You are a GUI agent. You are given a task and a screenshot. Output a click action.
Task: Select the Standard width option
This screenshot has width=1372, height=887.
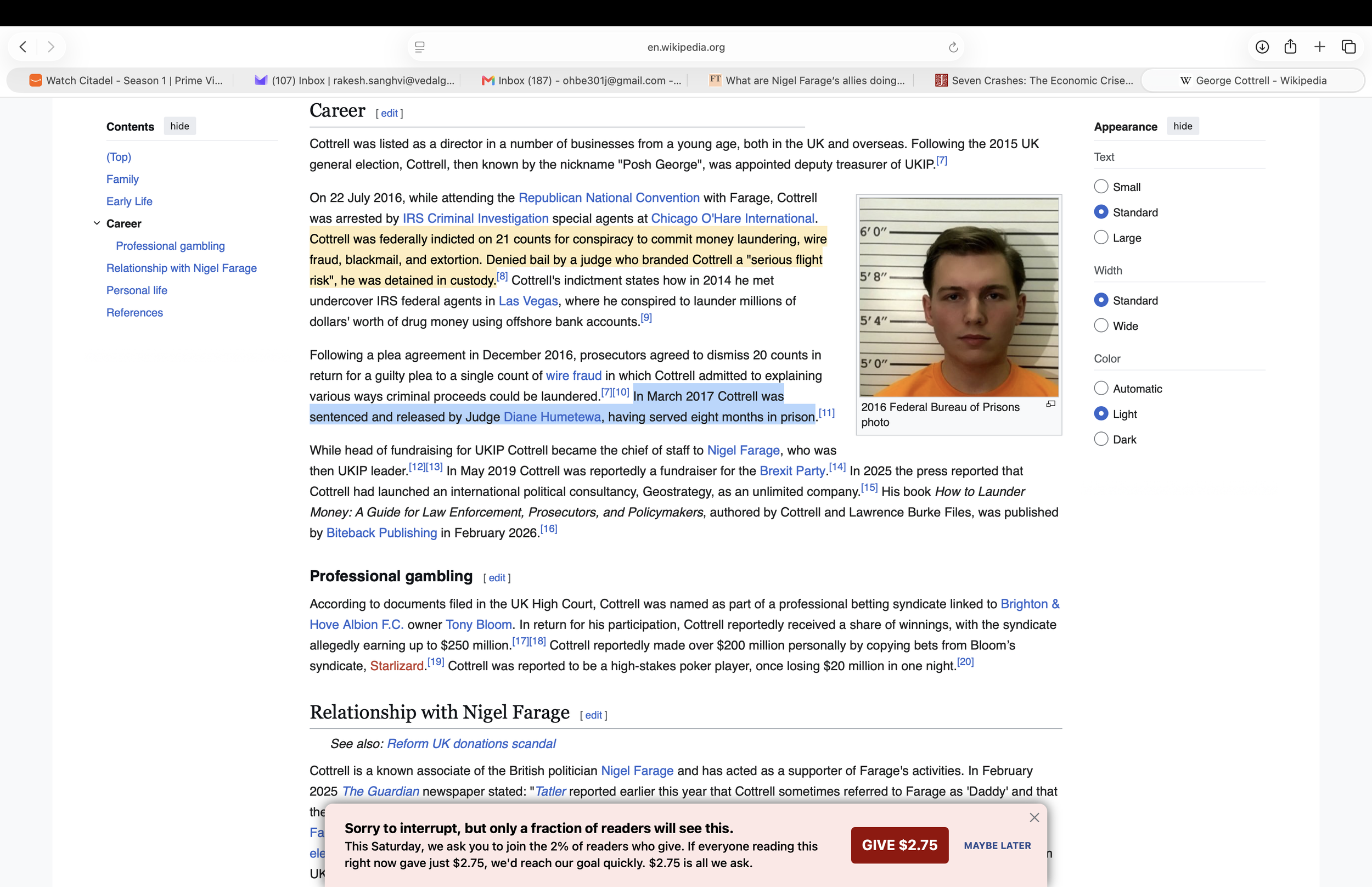click(1101, 300)
